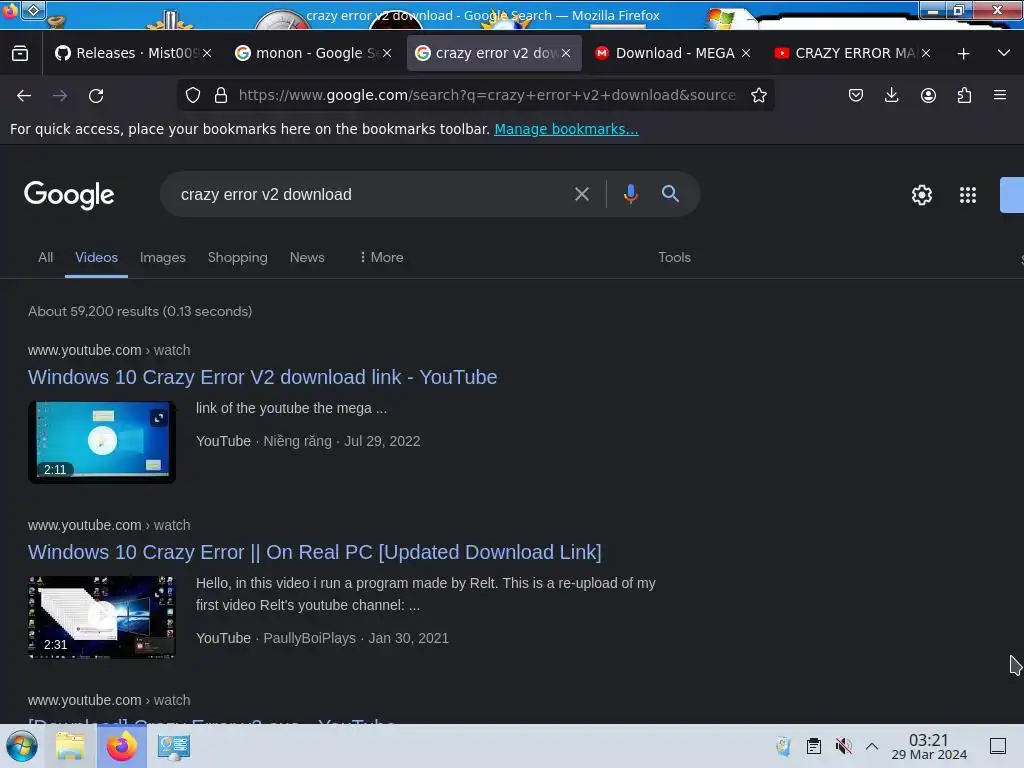Select the Shopping results filter
This screenshot has height=768, width=1024.
238,257
